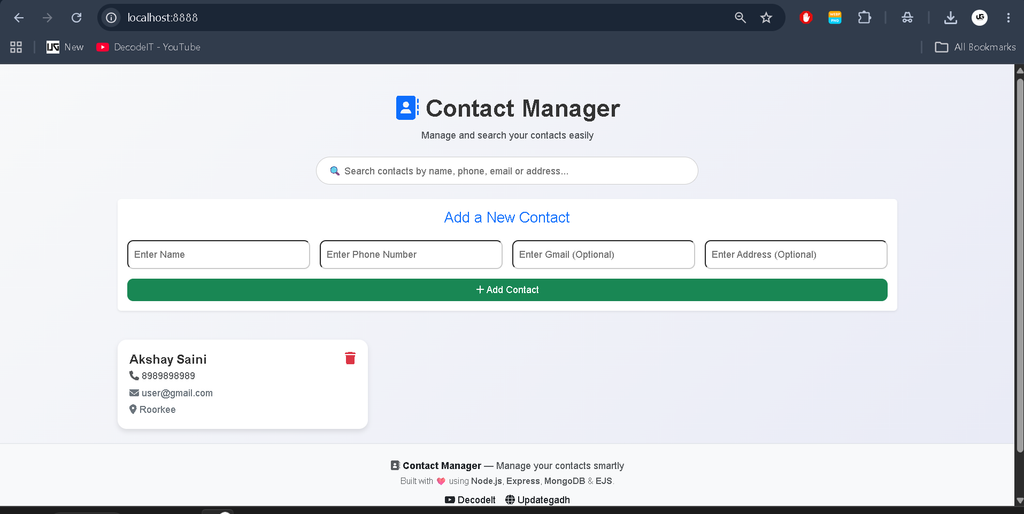This screenshot has width=1024, height=514.
Task: Click the Enter Address (Optional) field
Action: pyautogui.click(x=795, y=254)
